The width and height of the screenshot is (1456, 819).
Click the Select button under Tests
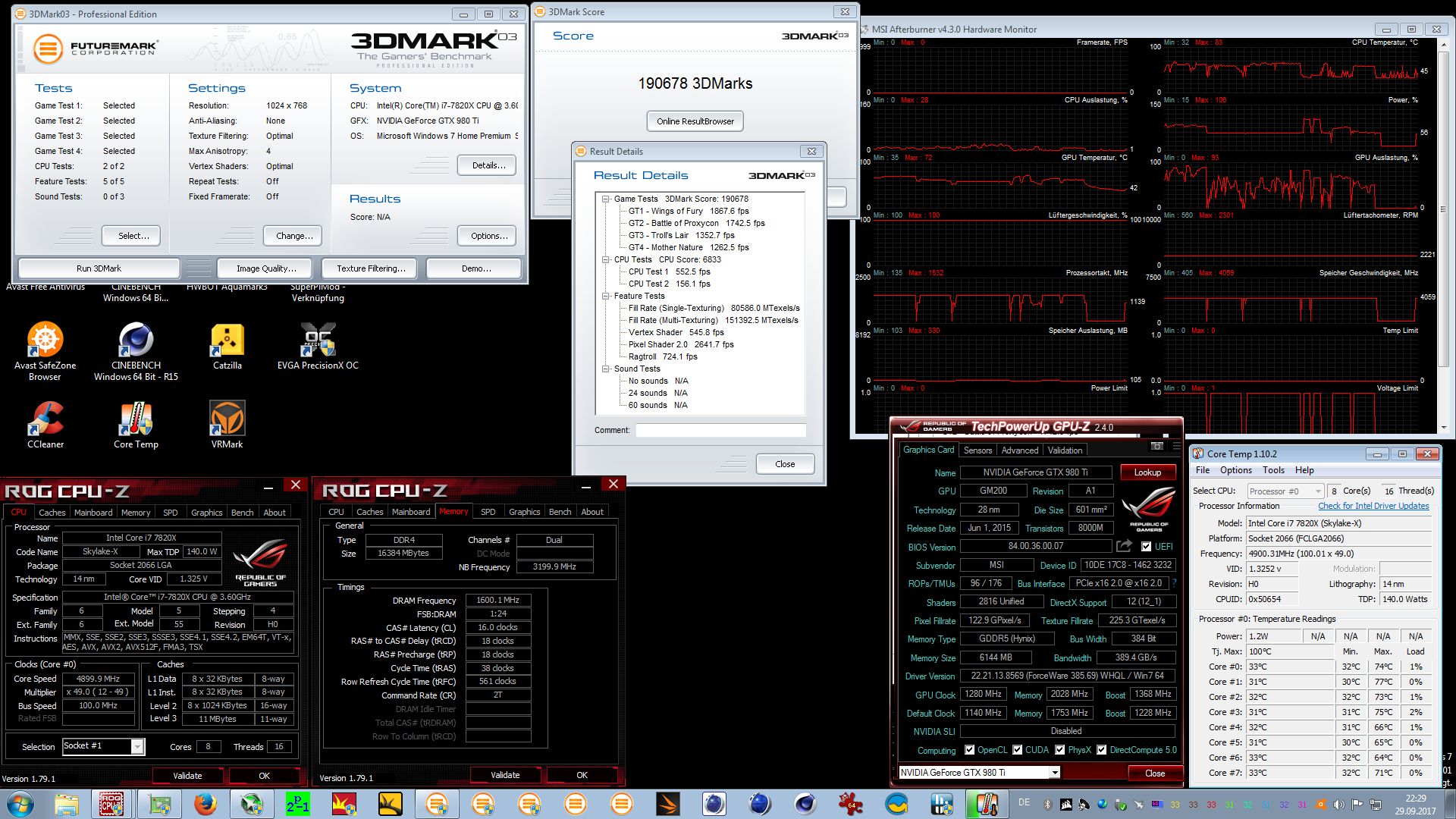(x=133, y=236)
